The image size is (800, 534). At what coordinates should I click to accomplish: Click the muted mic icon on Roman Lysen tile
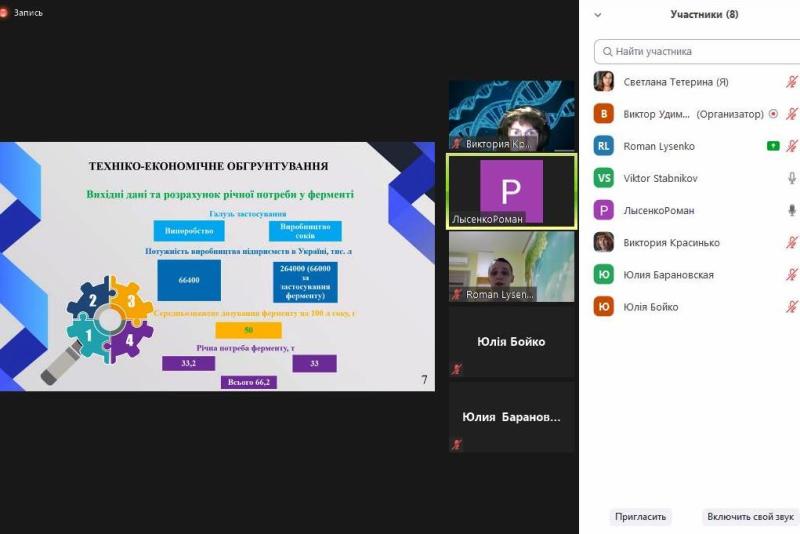click(457, 294)
